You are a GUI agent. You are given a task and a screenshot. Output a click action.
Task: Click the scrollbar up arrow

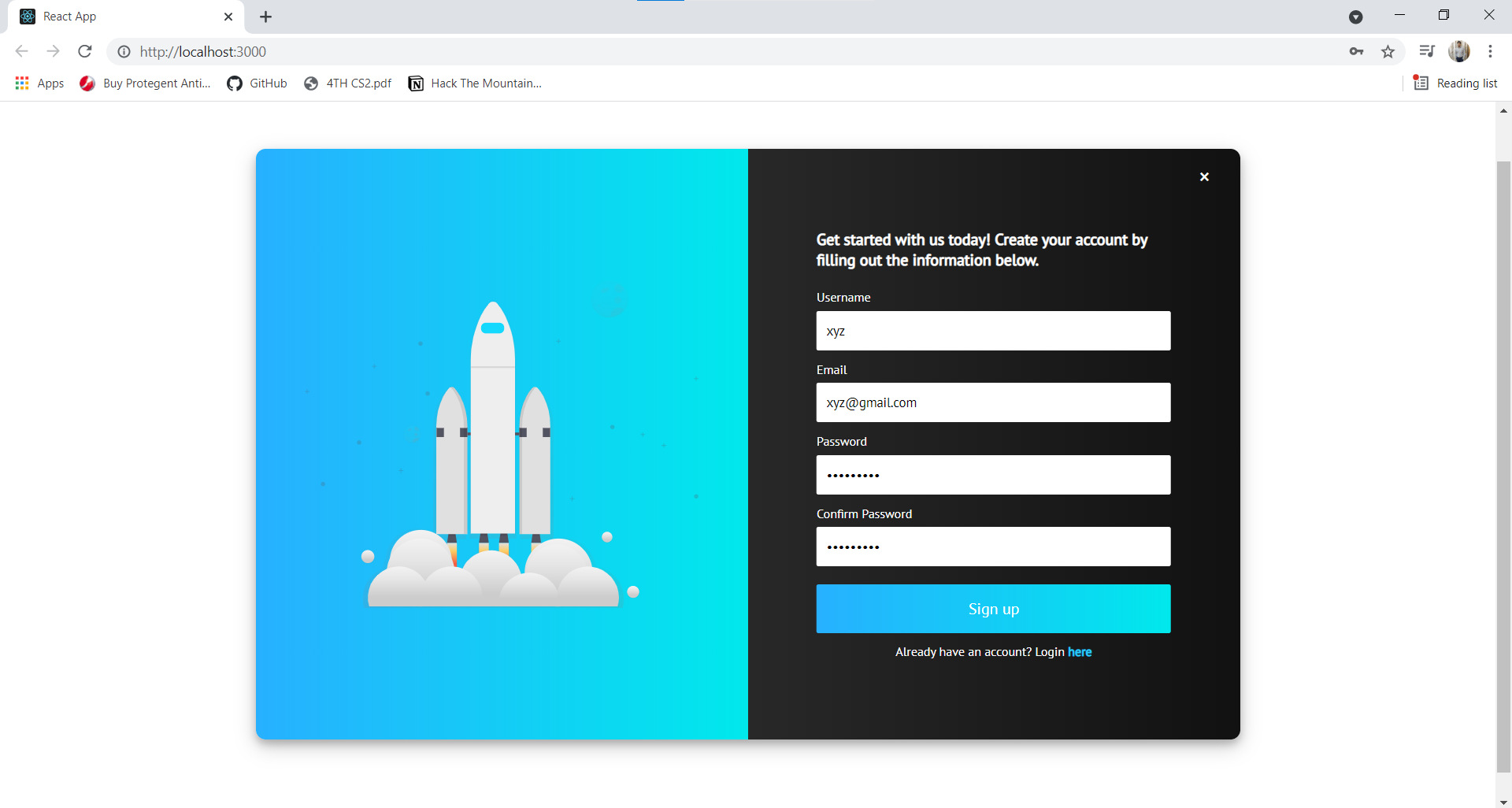click(x=1503, y=111)
